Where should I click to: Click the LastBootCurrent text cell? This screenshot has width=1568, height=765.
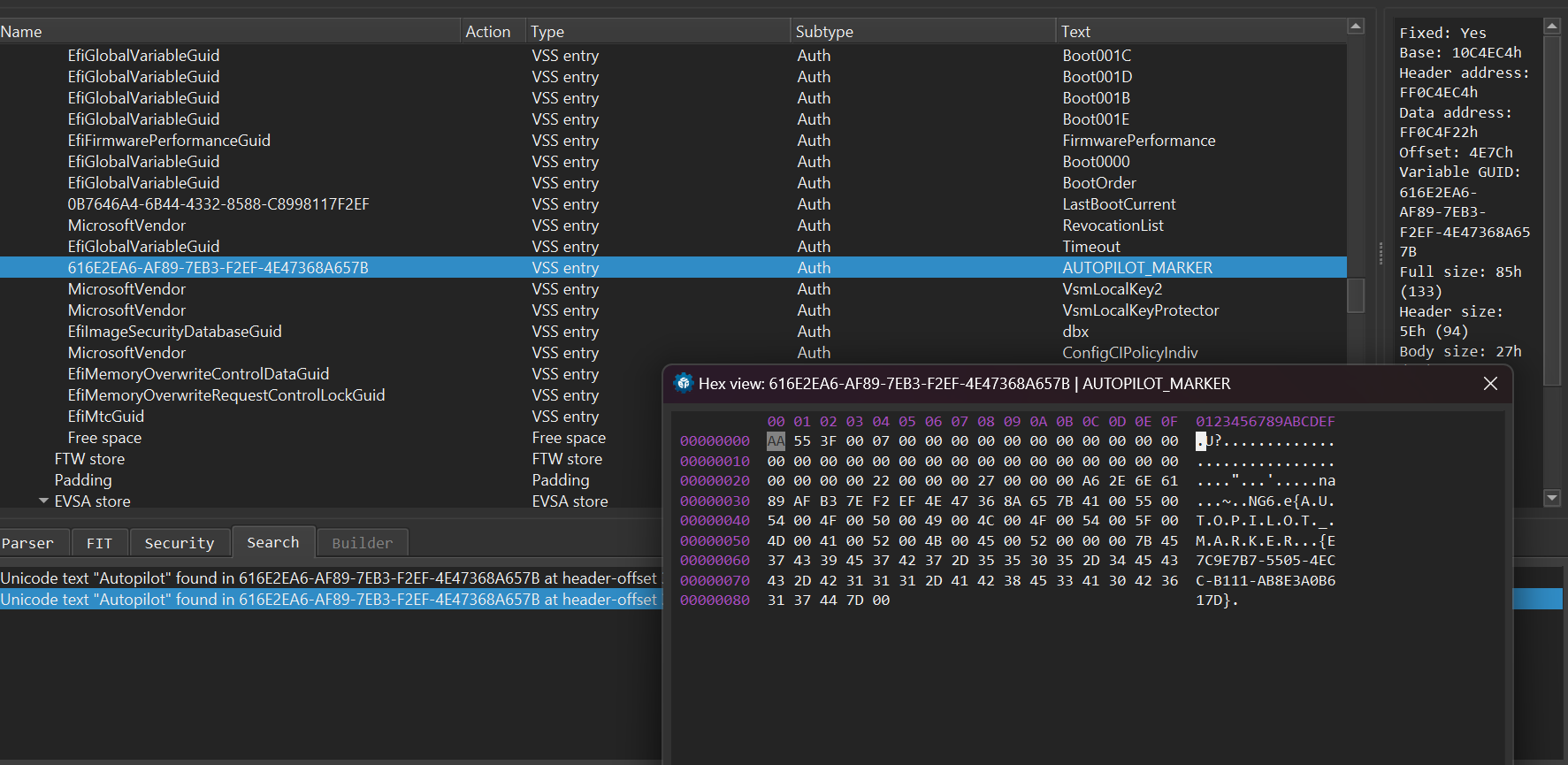[1119, 203]
